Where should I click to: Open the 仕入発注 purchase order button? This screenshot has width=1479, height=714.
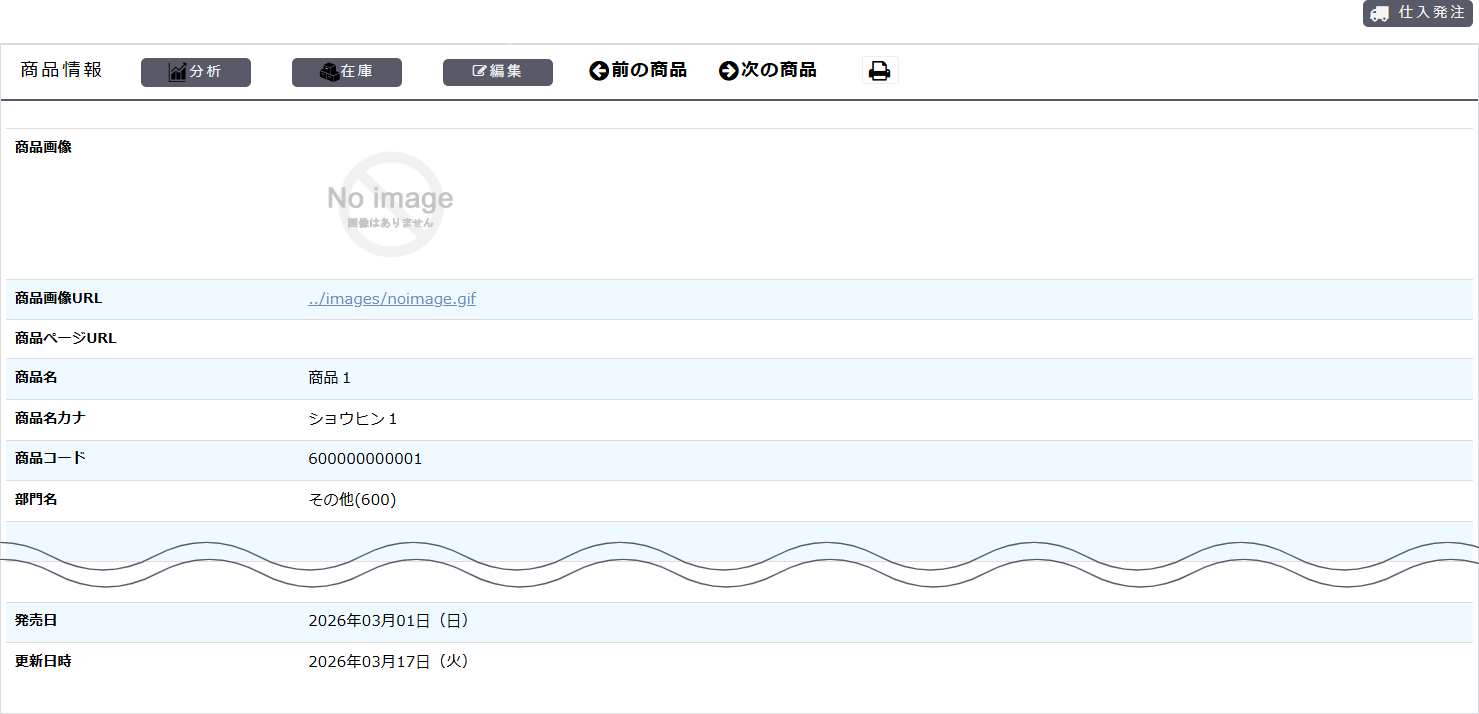1417,13
